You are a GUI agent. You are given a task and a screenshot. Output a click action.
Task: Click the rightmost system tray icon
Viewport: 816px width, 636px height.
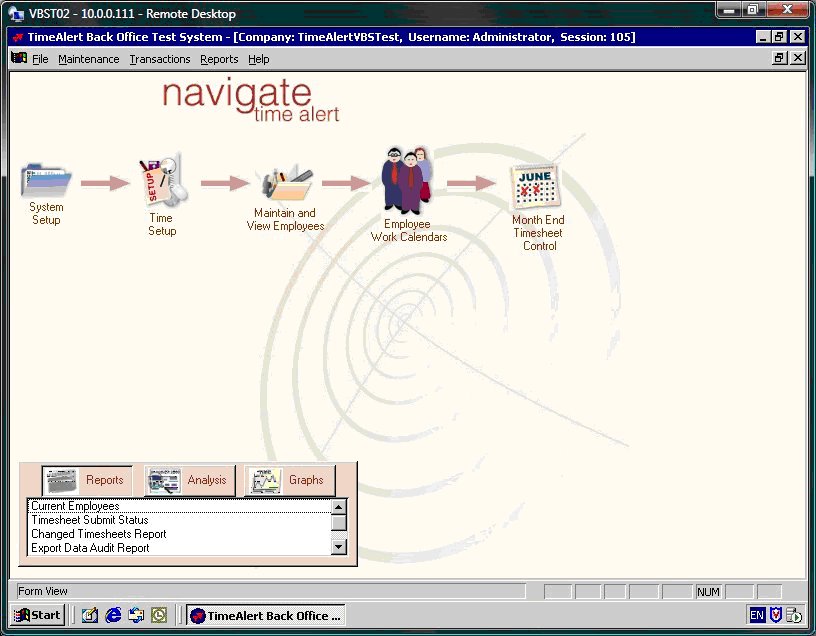794,615
